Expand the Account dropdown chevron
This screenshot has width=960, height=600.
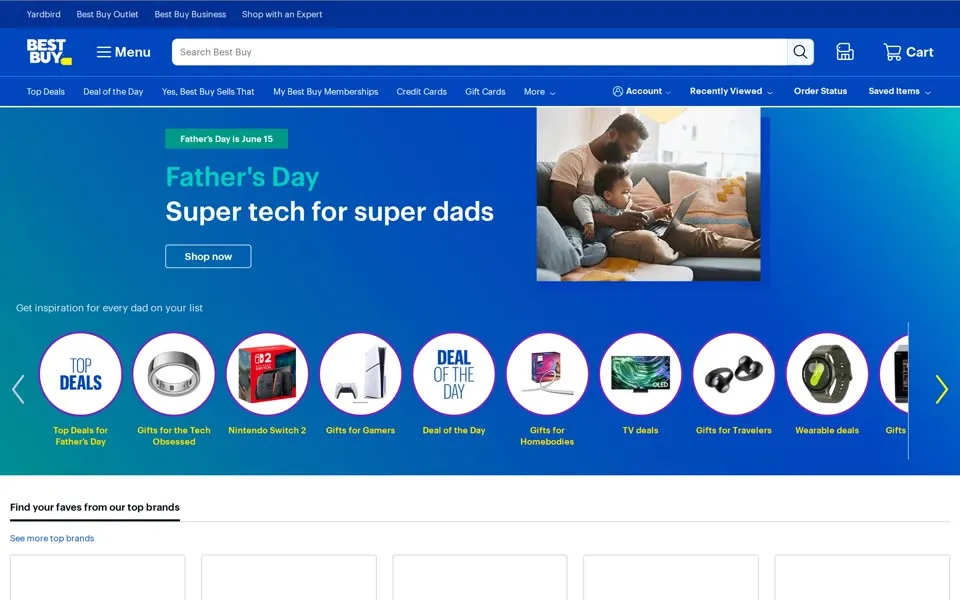[668, 92]
